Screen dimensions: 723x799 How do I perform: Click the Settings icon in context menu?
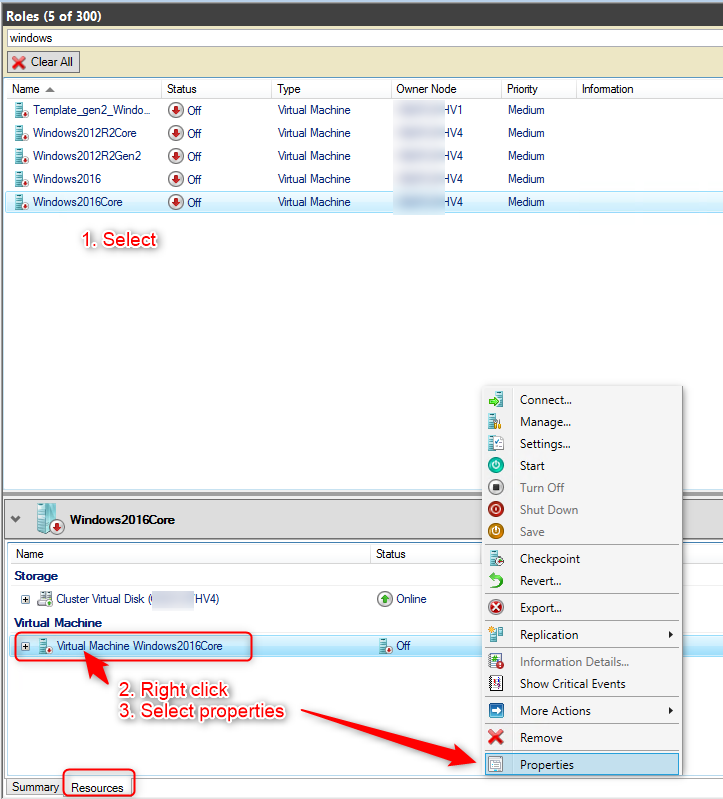tap(496, 444)
